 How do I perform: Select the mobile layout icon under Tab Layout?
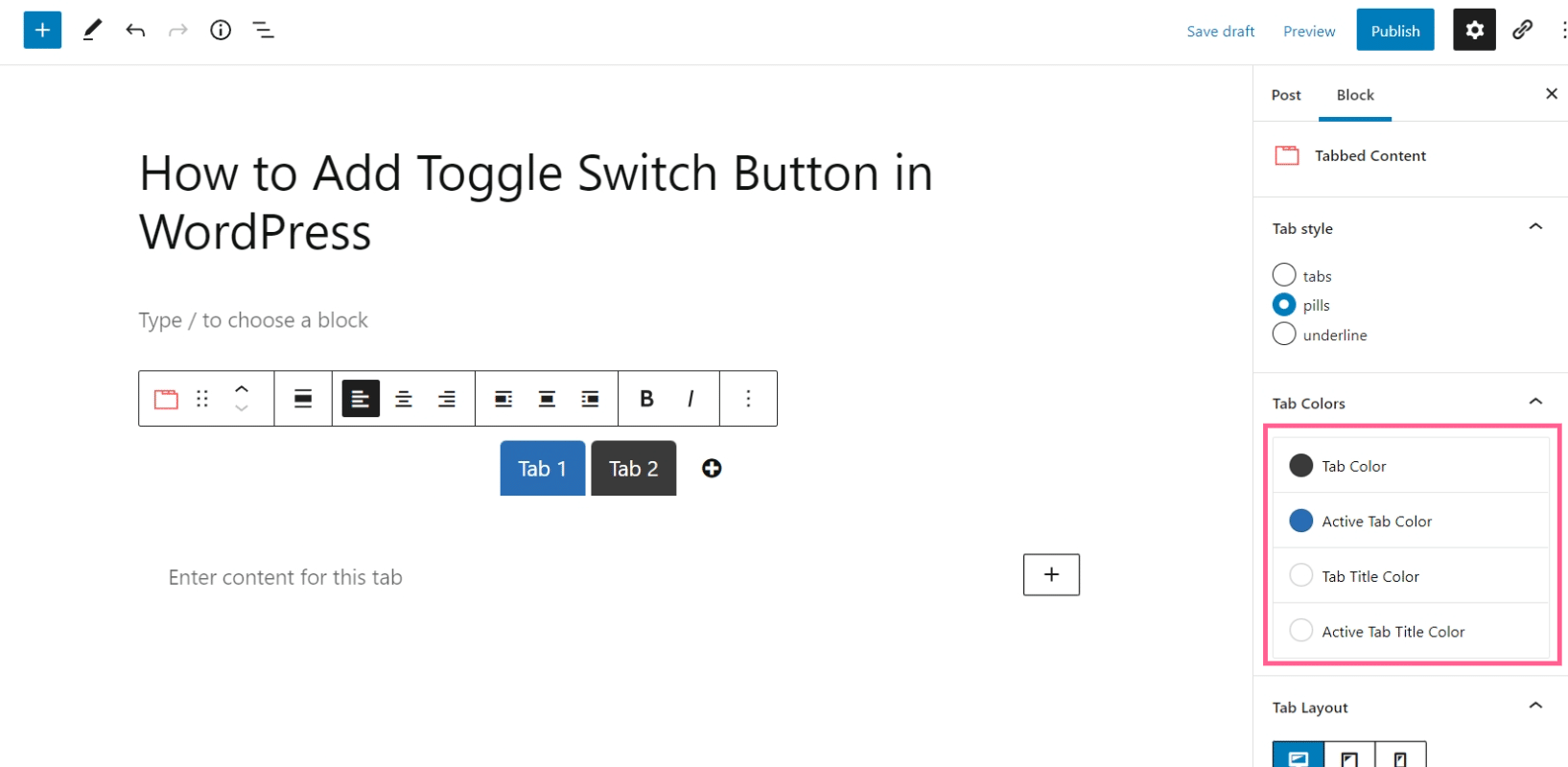click(1401, 755)
